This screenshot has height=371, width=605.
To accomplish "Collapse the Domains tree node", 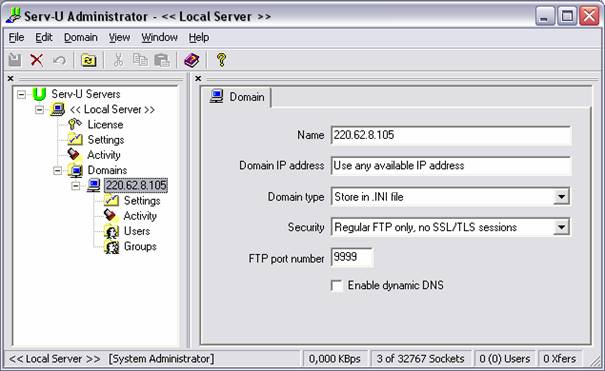I will [x=57, y=170].
